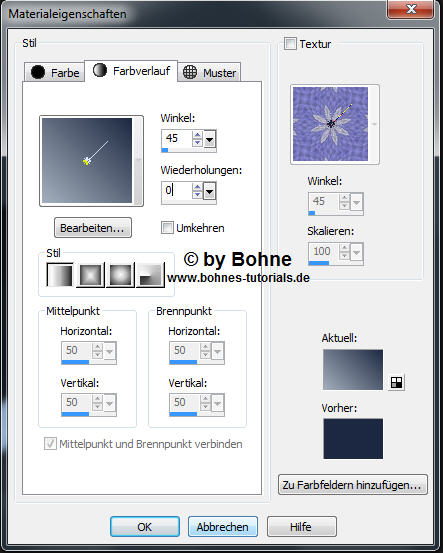Click the Vorher dark blue color swatch

[x=353, y=438]
